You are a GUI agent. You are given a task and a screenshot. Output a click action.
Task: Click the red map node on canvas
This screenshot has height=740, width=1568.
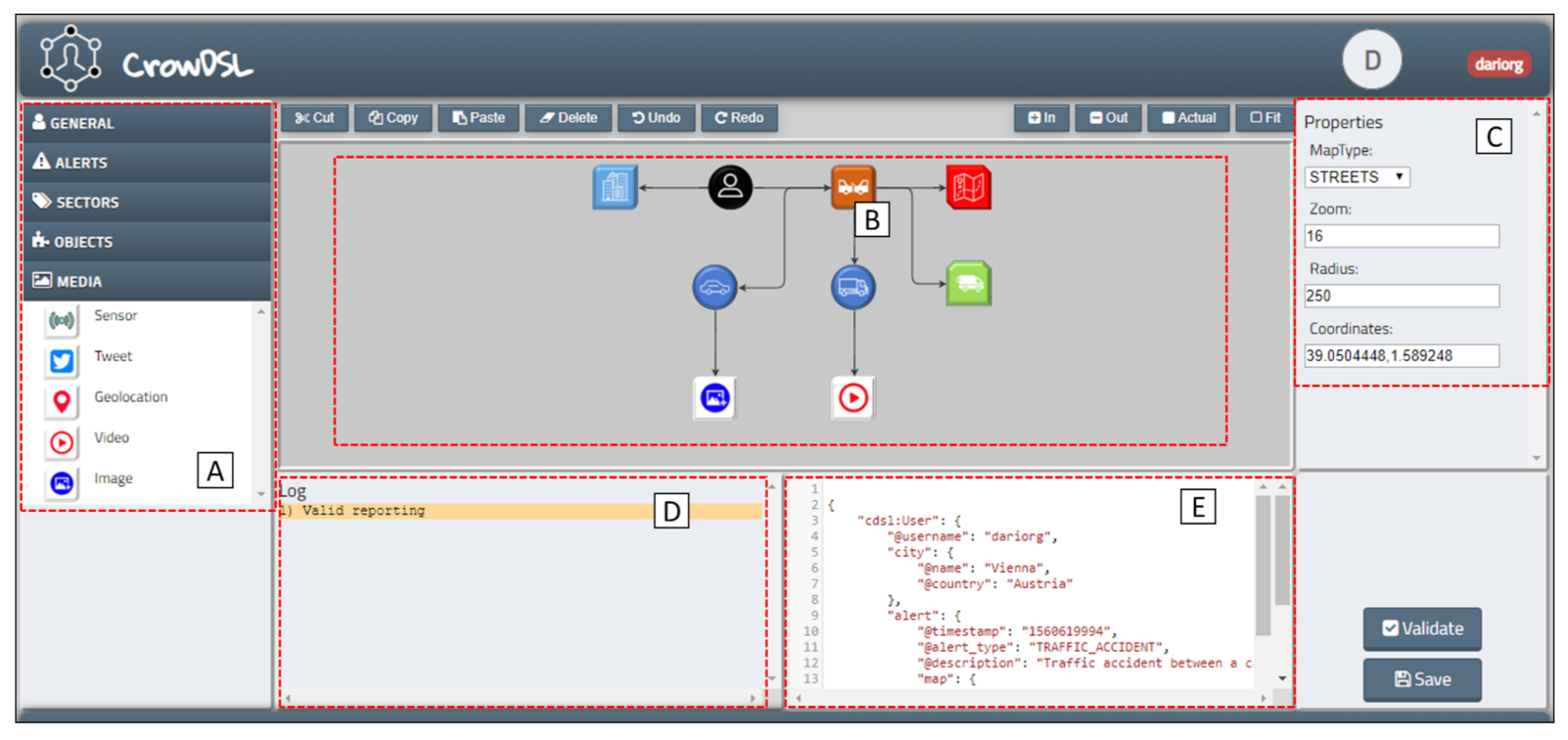(x=968, y=187)
